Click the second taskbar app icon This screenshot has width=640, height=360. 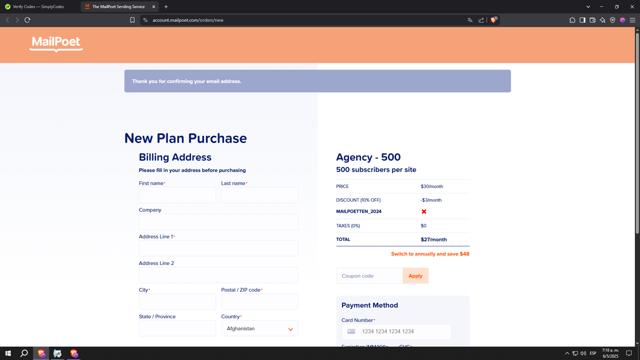point(58,353)
